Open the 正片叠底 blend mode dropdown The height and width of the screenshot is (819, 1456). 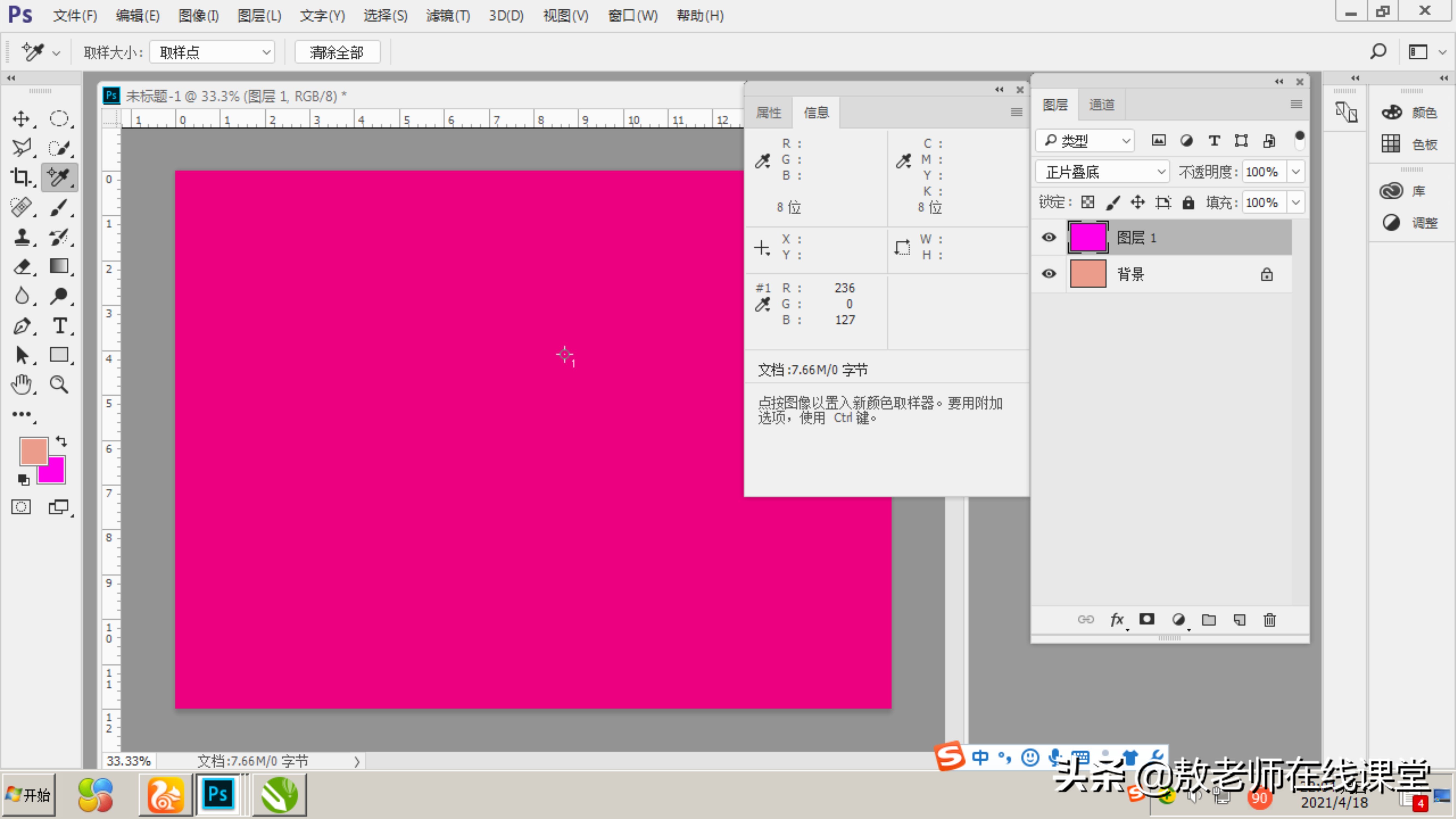coord(1102,172)
